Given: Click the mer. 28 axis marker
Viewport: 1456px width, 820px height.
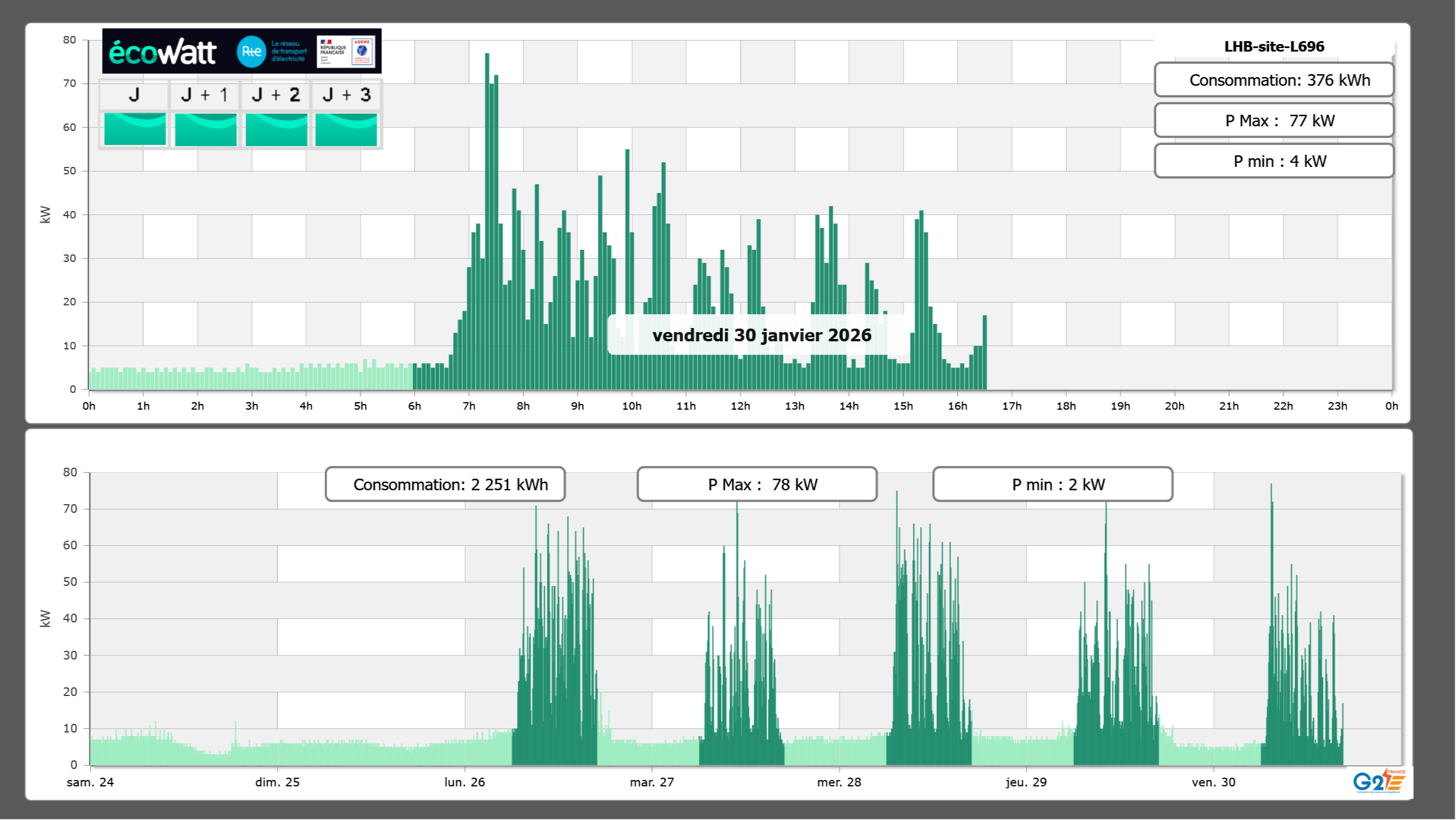Looking at the screenshot, I should (838, 782).
